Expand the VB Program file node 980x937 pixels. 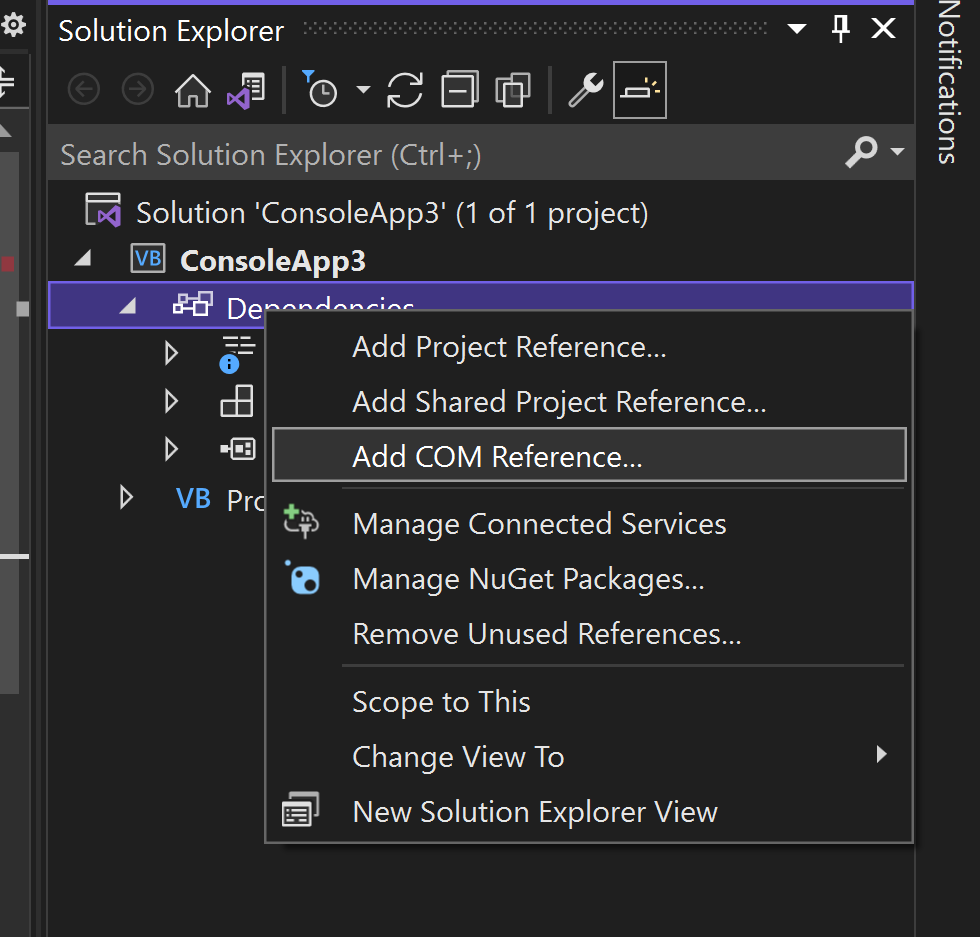tap(126, 498)
